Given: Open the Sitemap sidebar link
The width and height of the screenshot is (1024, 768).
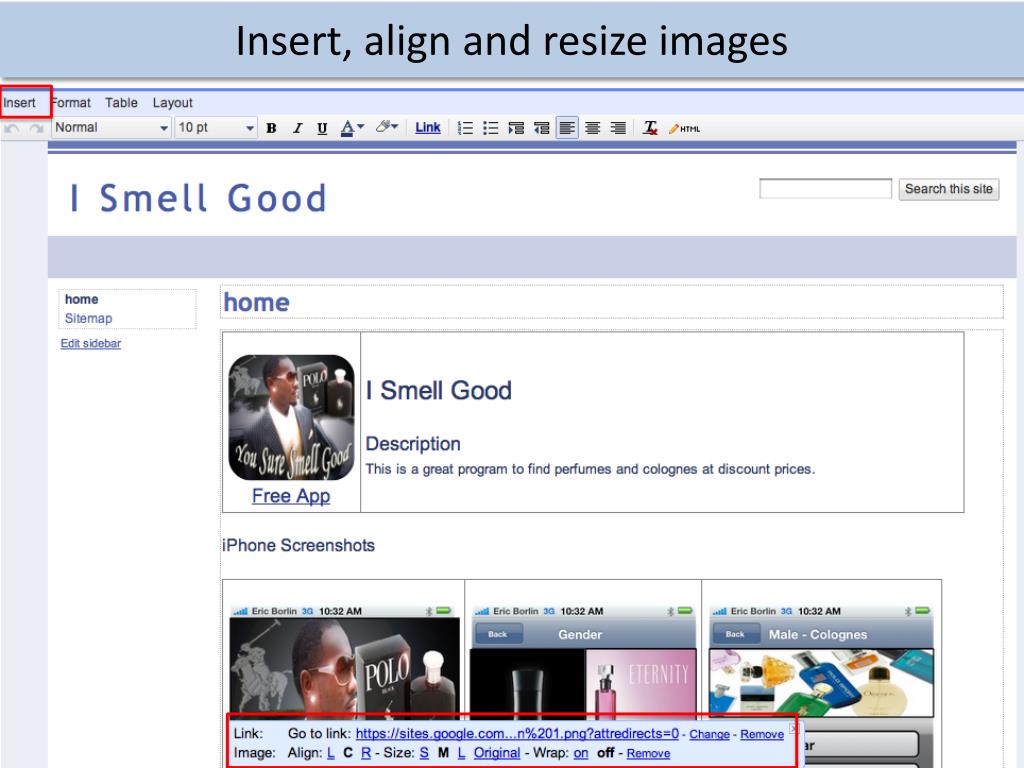Looking at the screenshot, I should pos(88,318).
